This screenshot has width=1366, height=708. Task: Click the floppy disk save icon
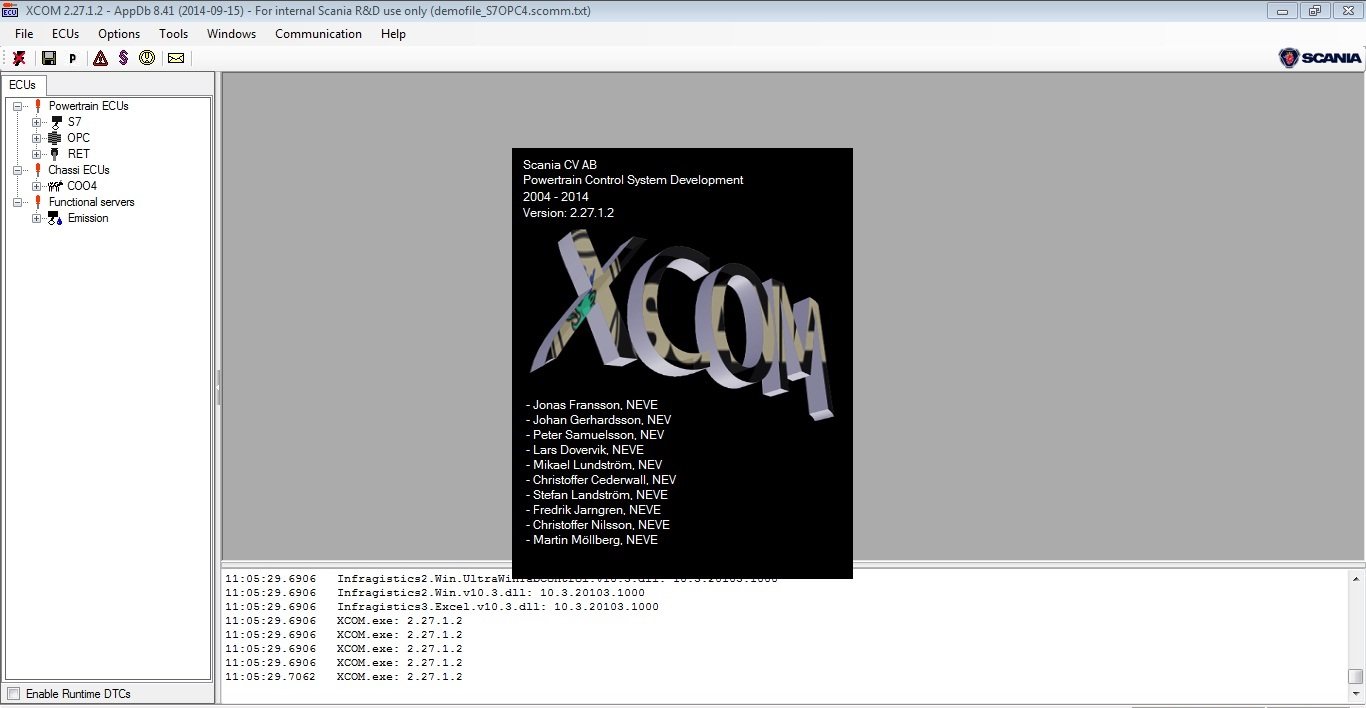[48, 58]
